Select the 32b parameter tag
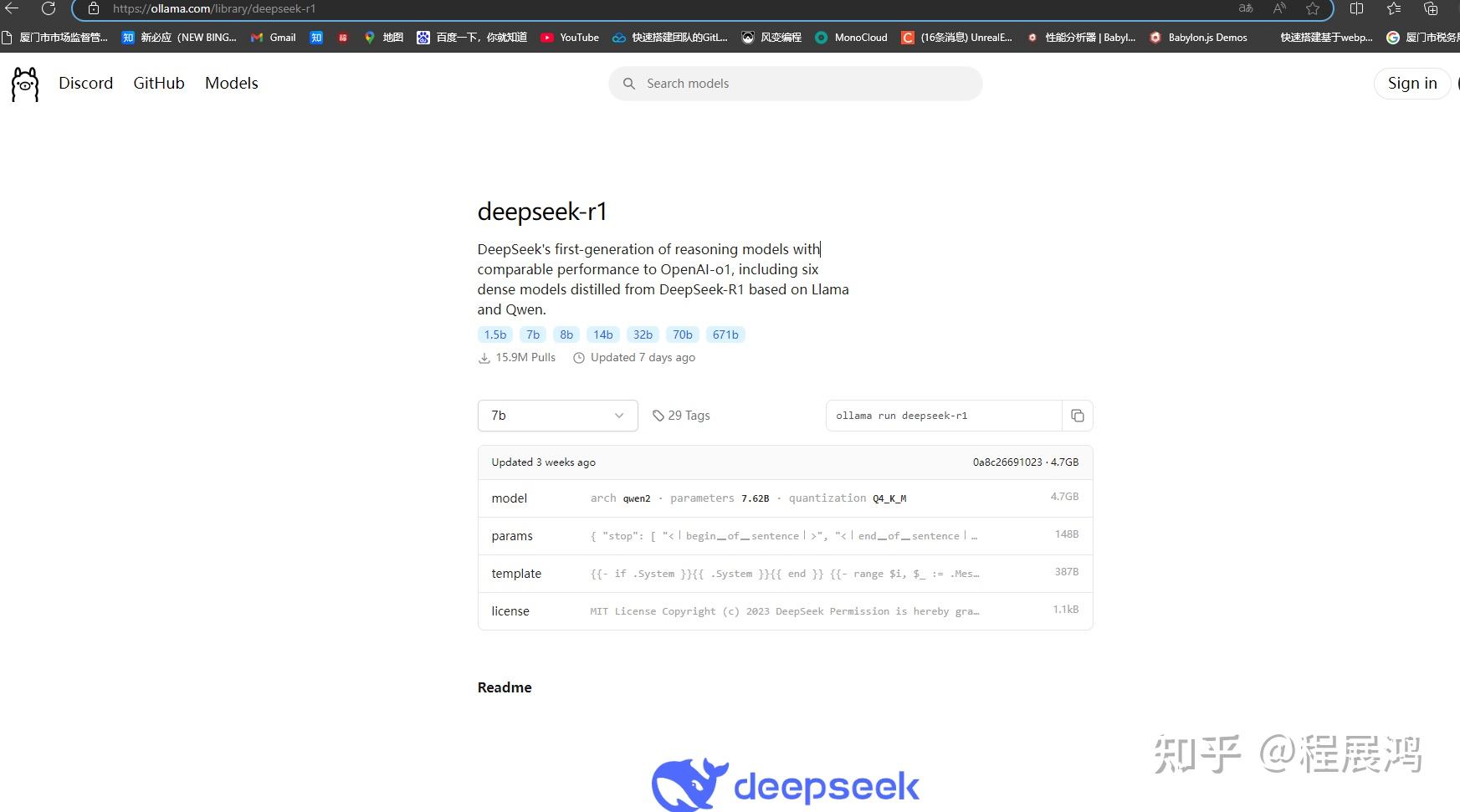The height and width of the screenshot is (812, 1460). pyautogui.click(x=642, y=335)
